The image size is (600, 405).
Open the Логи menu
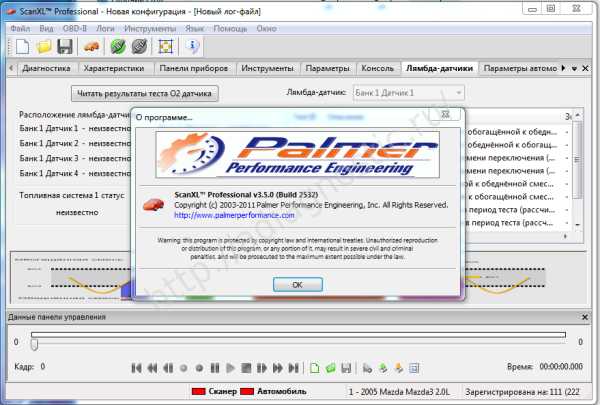105,28
